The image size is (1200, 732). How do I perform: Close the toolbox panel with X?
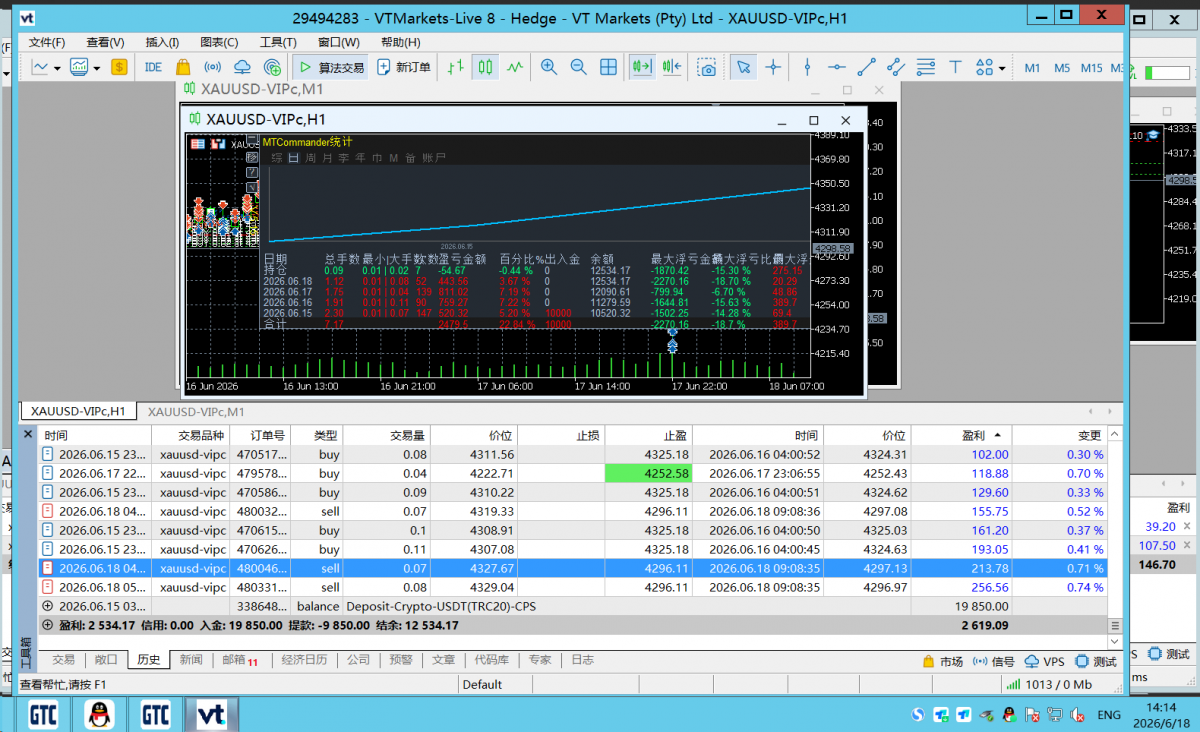(x=28, y=435)
